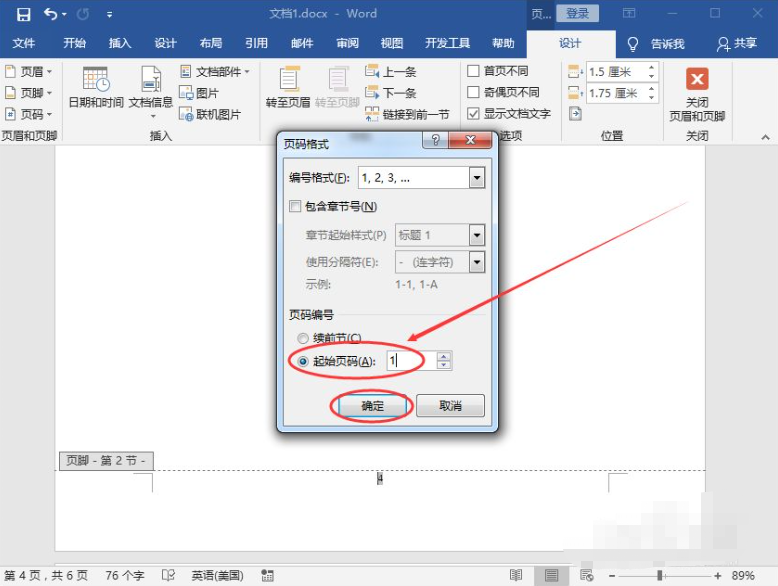Switch to web layout view icon
Screen dimensions: 778x586
tap(586, 576)
